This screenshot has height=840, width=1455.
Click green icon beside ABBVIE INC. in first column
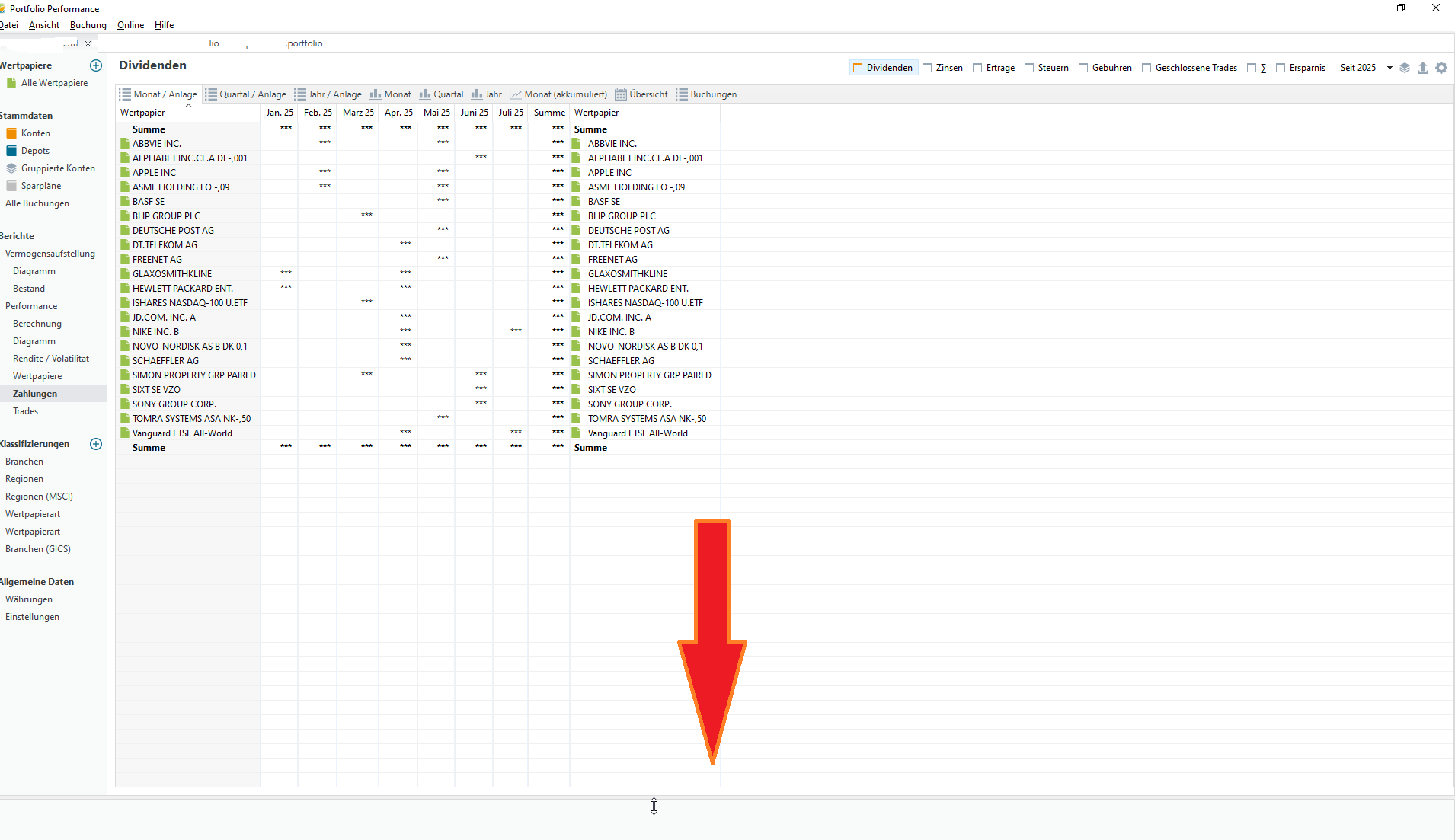point(125,143)
